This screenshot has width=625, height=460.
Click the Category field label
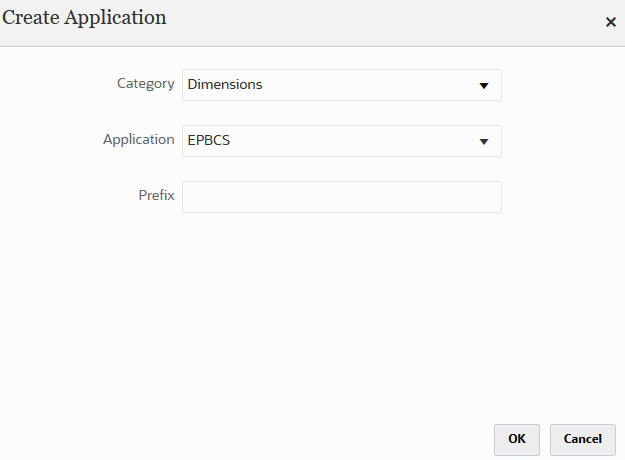(146, 84)
